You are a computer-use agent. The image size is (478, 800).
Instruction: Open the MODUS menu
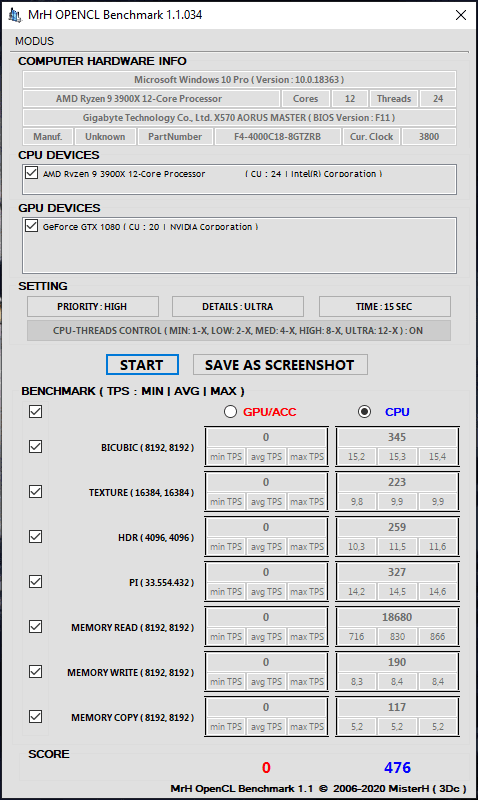pyautogui.click(x=34, y=41)
